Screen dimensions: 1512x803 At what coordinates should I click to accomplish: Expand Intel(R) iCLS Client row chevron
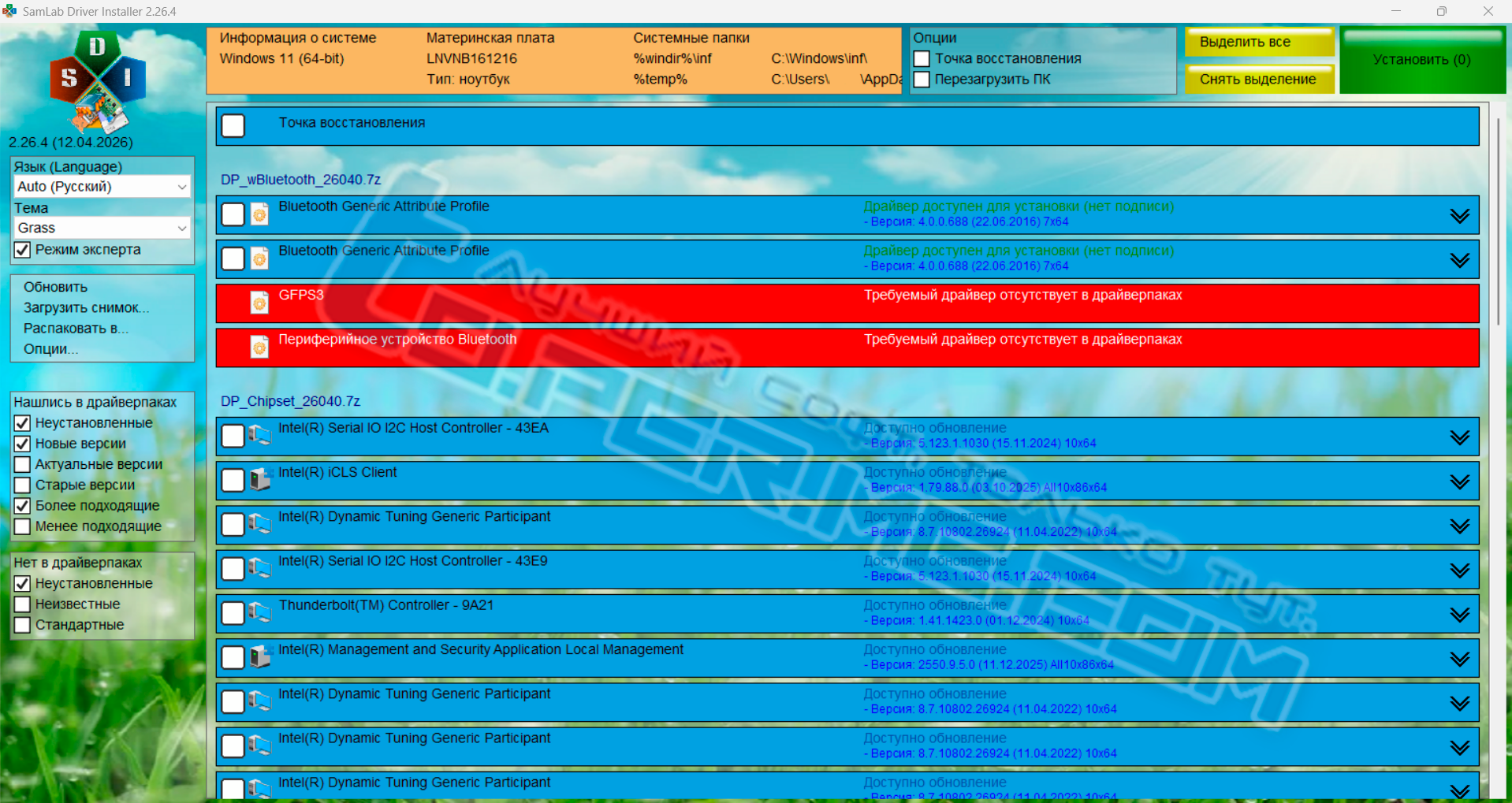tap(1460, 481)
